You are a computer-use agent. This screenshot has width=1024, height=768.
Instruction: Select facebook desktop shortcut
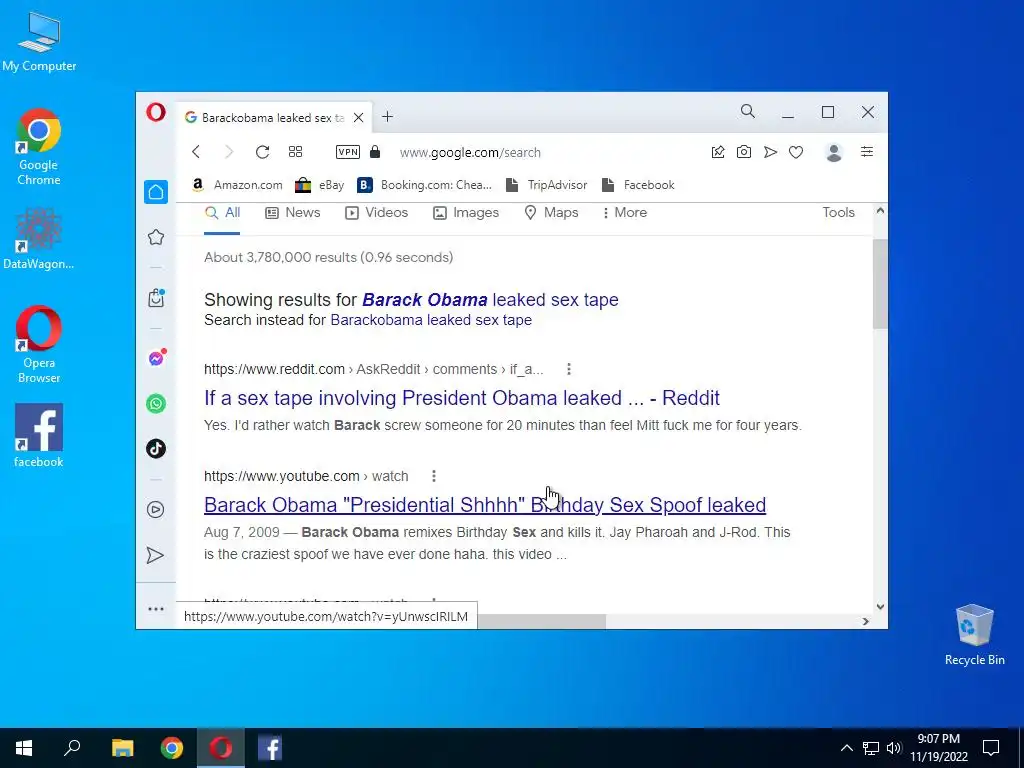(x=39, y=436)
